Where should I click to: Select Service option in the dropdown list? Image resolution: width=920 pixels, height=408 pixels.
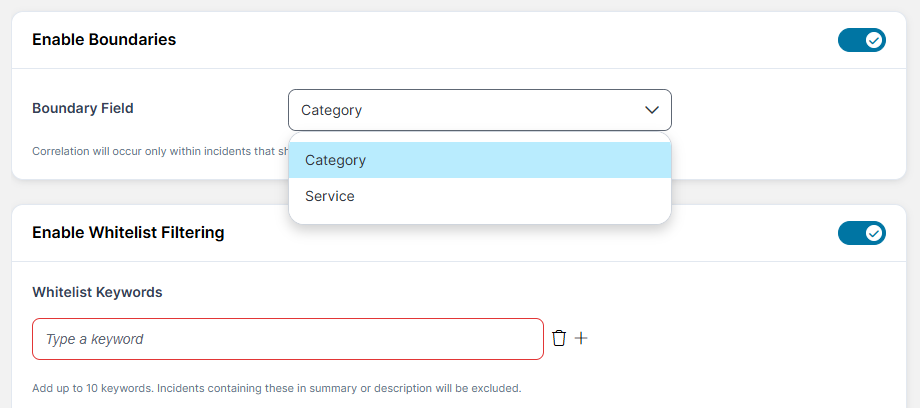click(x=330, y=196)
